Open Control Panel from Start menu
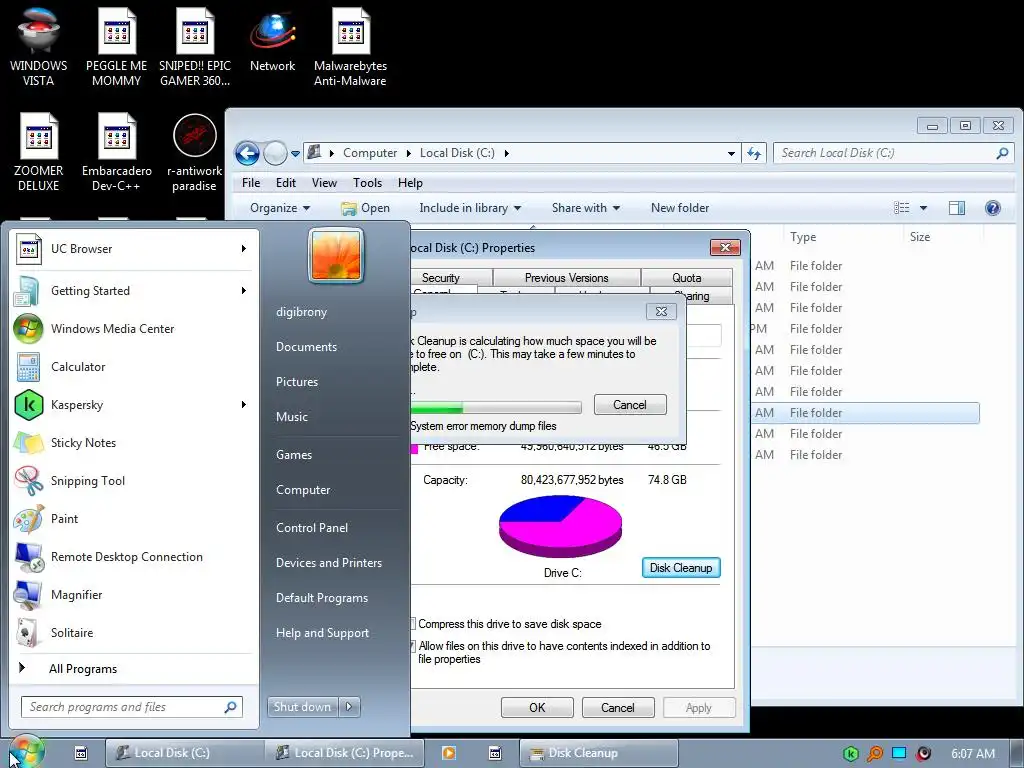 [x=312, y=528]
